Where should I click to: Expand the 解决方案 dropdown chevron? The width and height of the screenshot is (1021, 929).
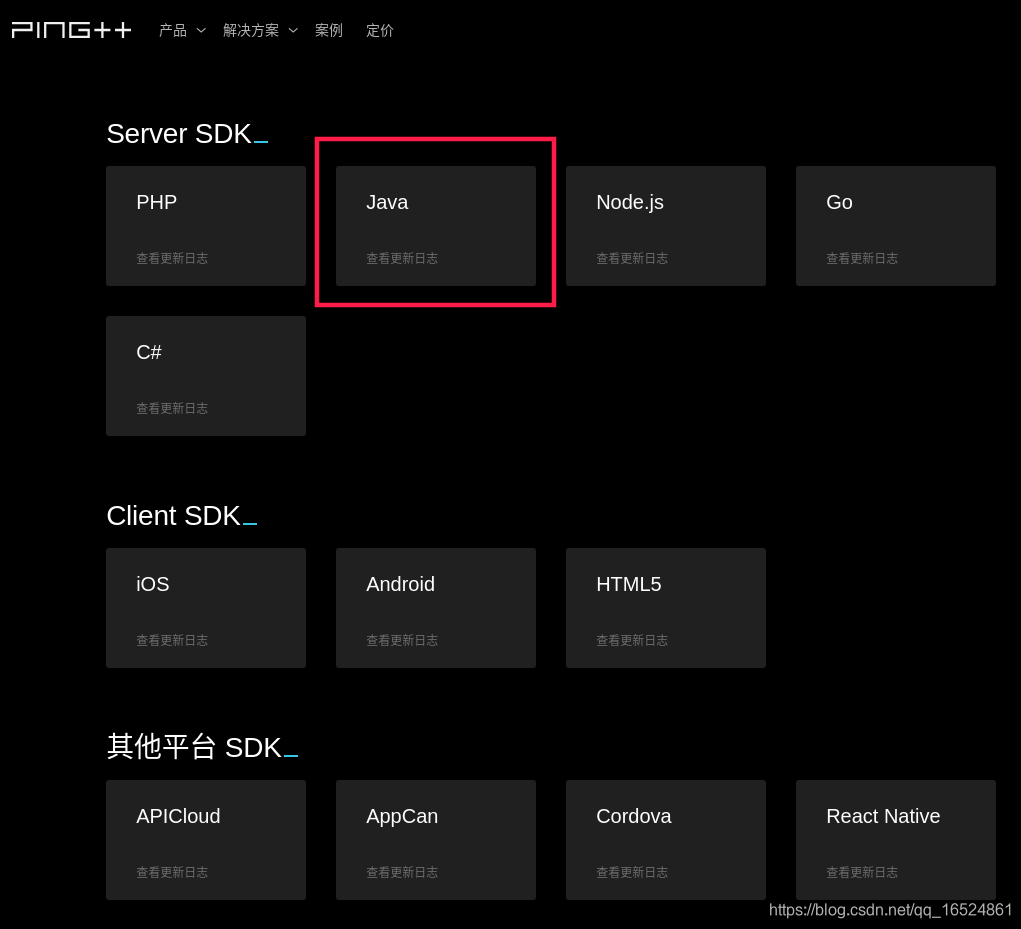click(293, 31)
